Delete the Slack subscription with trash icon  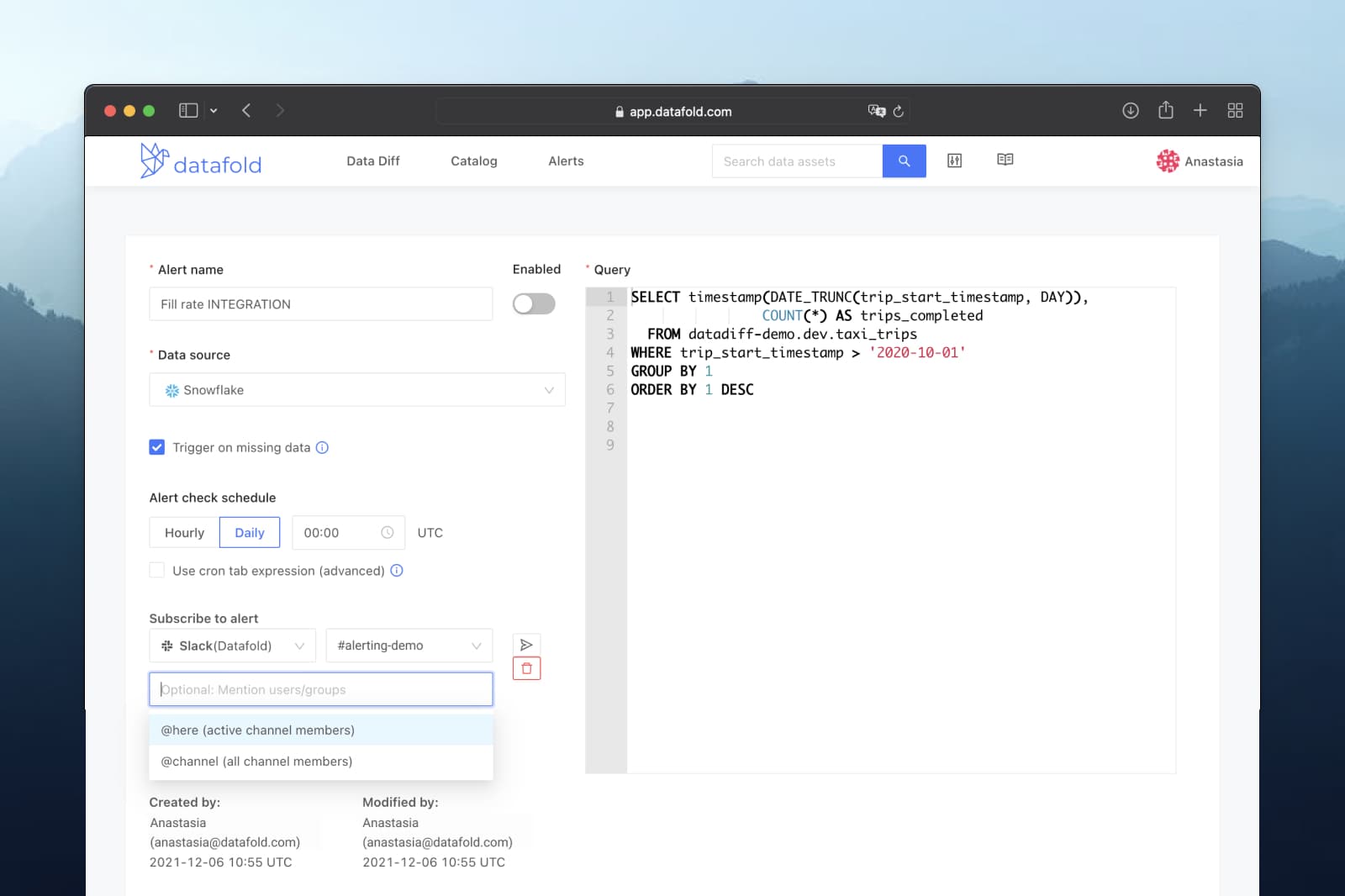(526, 668)
